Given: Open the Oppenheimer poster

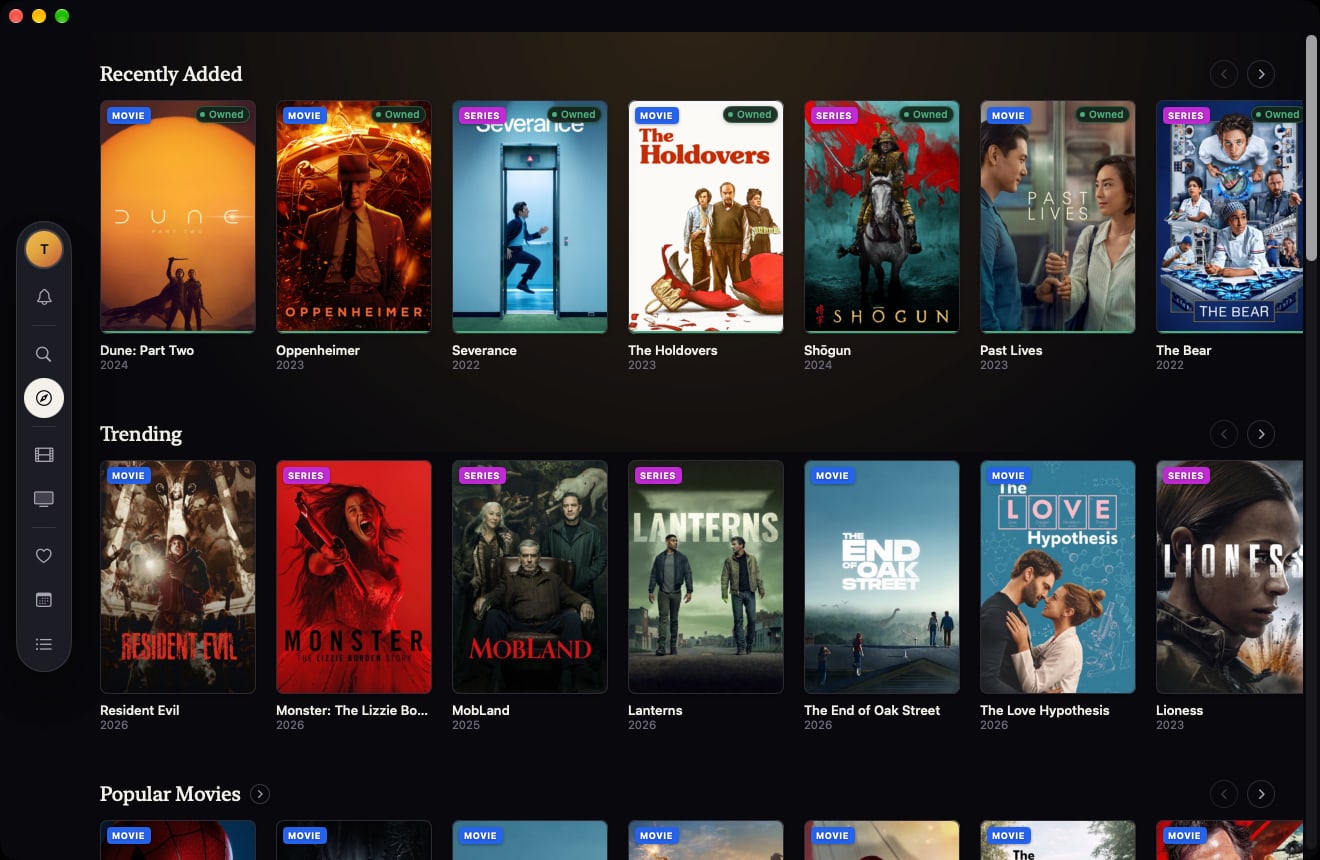Looking at the screenshot, I should (354, 217).
